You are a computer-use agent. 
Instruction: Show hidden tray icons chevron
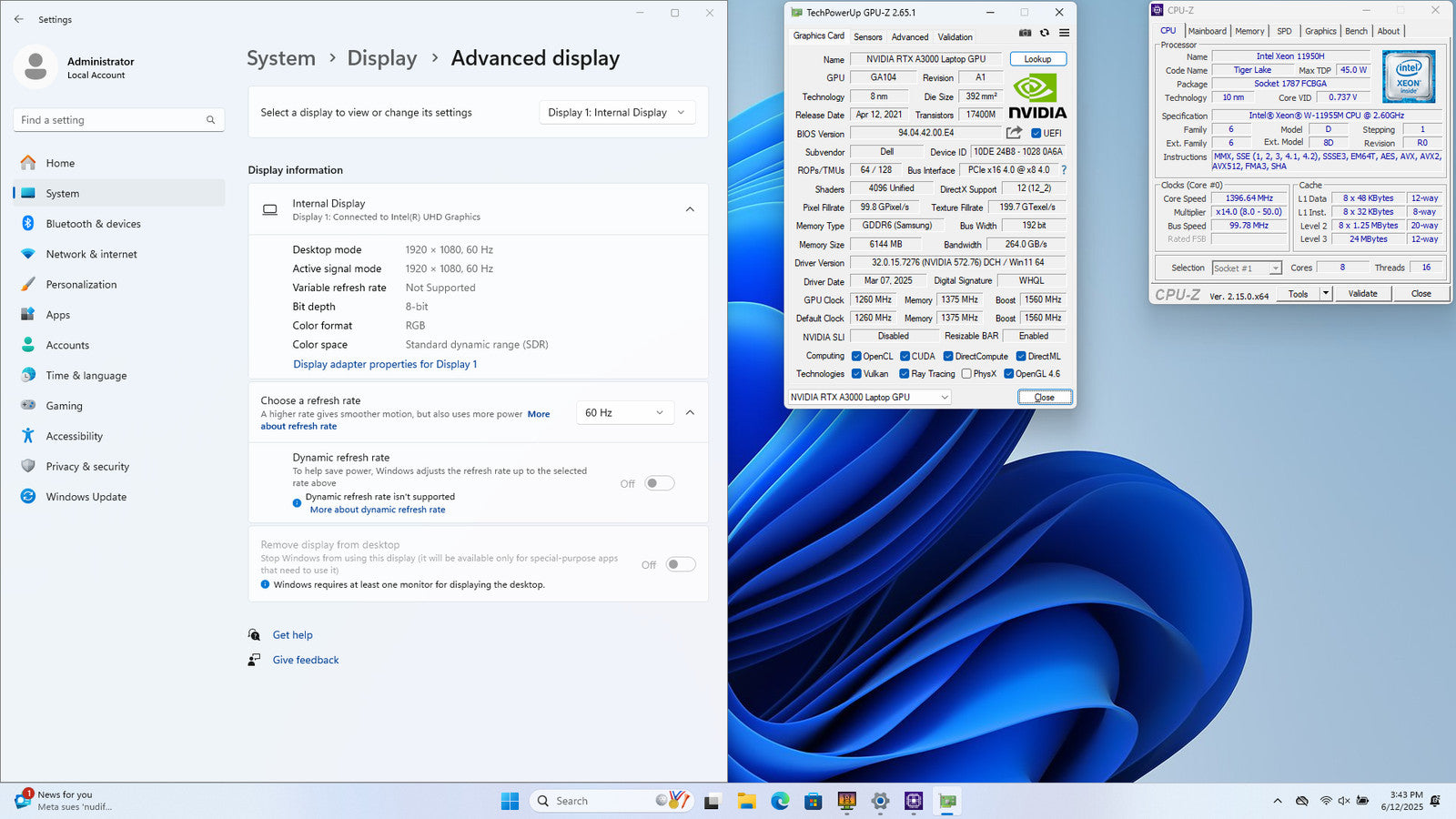click(x=1278, y=801)
